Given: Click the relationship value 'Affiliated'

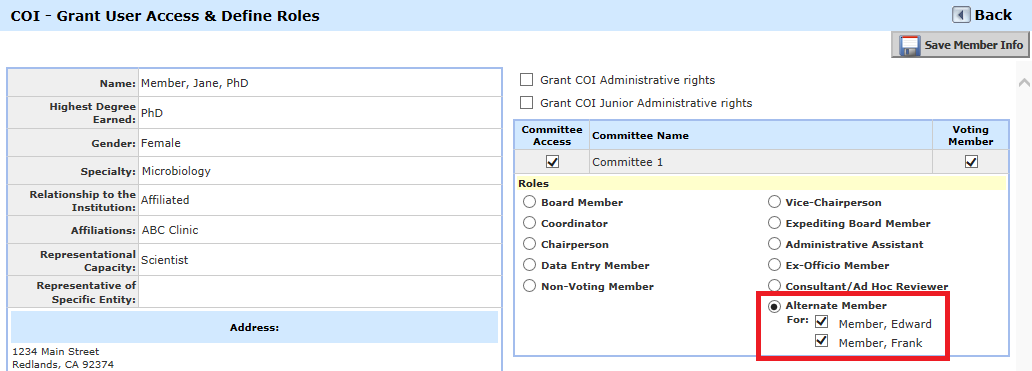Looking at the screenshot, I should (165, 200).
